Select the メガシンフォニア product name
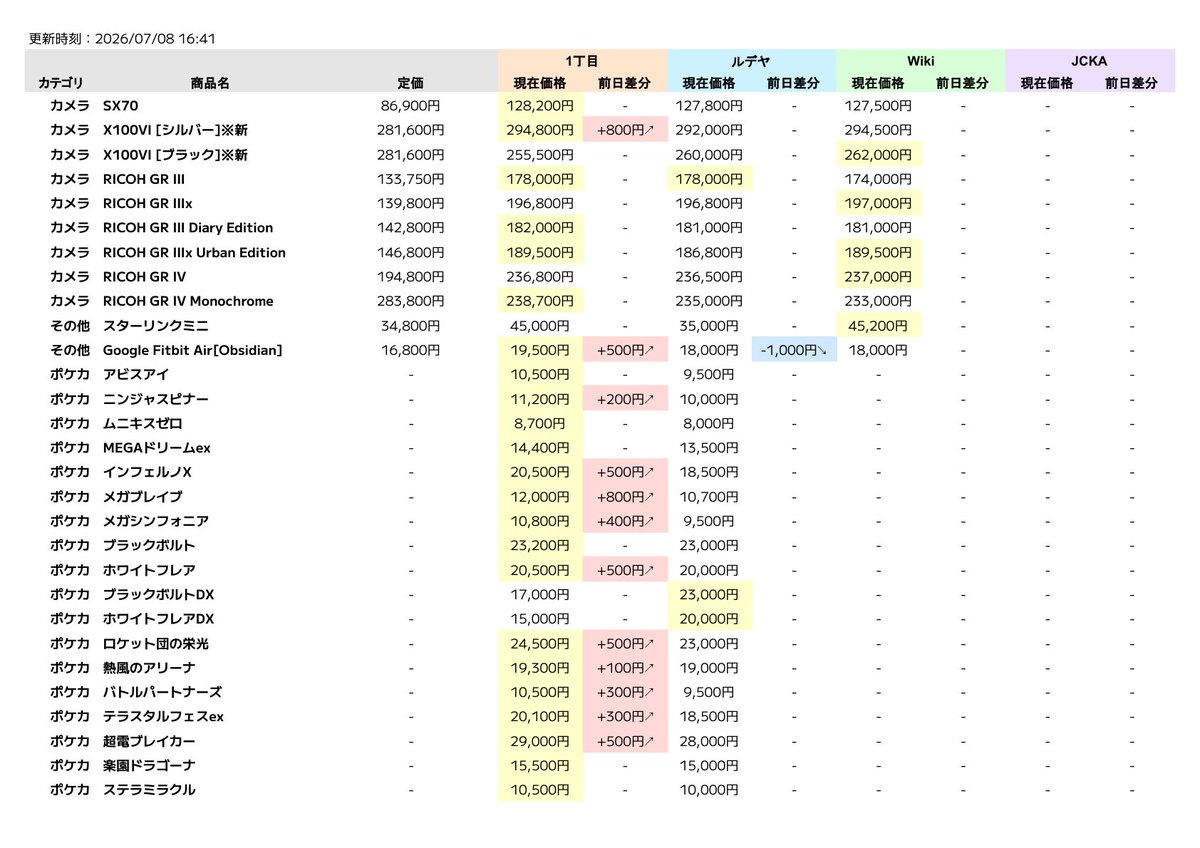 tap(155, 521)
